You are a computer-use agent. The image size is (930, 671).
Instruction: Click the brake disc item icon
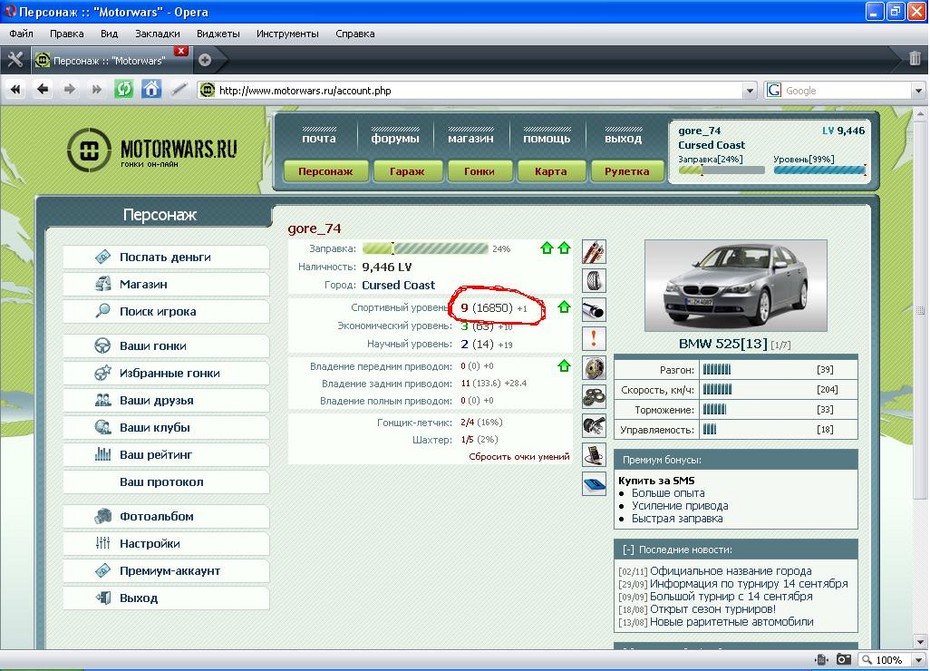point(594,368)
